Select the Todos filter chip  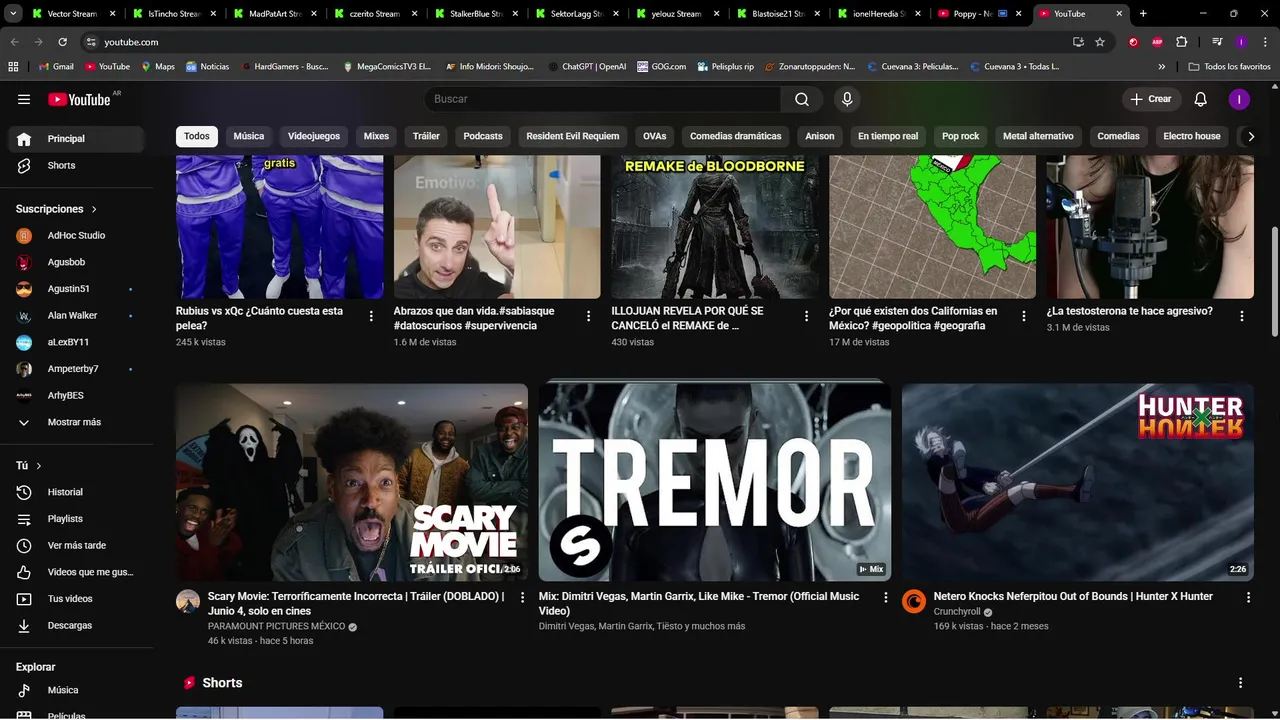tap(197, 136)
